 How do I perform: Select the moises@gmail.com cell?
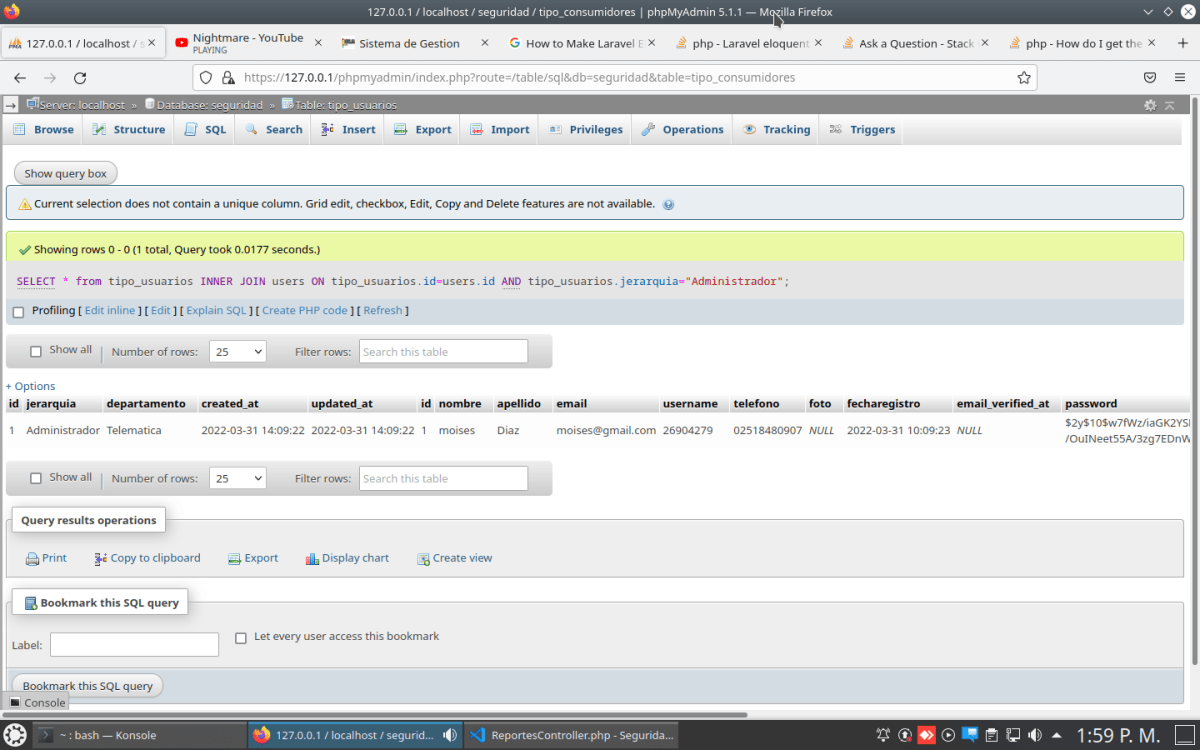pyautogui.click(x=606, y=430)
